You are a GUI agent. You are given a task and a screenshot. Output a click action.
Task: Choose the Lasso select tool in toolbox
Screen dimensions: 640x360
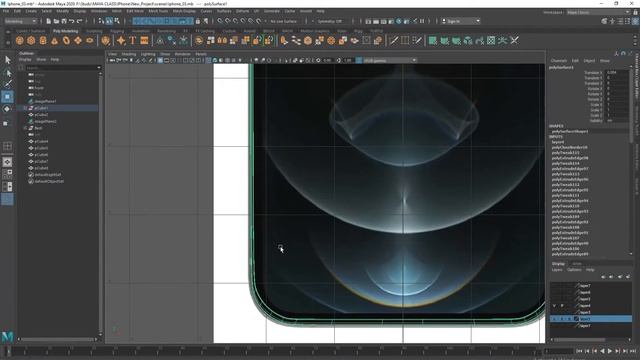[7, 73]
